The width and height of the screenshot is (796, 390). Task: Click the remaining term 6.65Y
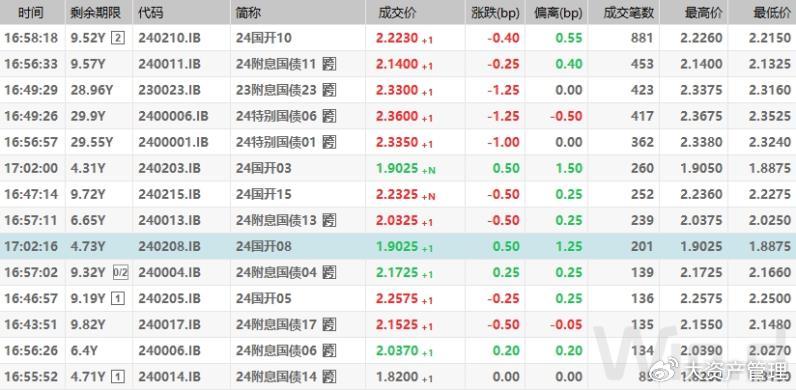(x=88, y=220)
